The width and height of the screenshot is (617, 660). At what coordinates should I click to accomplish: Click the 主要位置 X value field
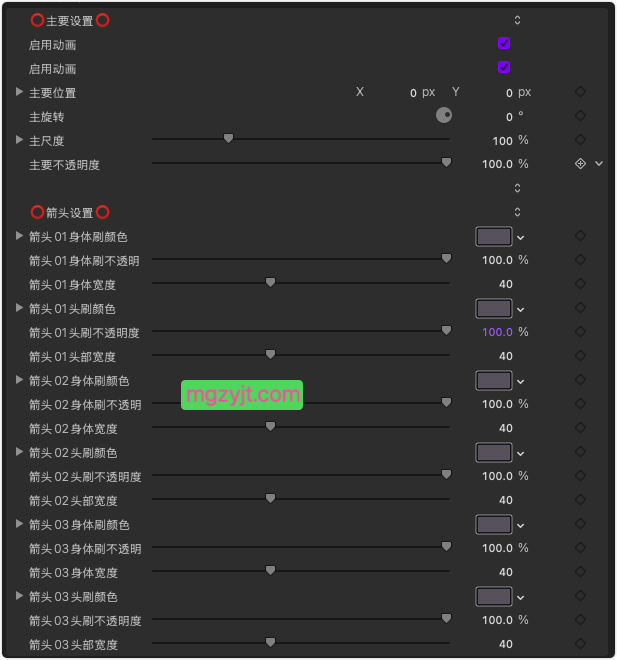pyautogui.click(x=413, y=93)
